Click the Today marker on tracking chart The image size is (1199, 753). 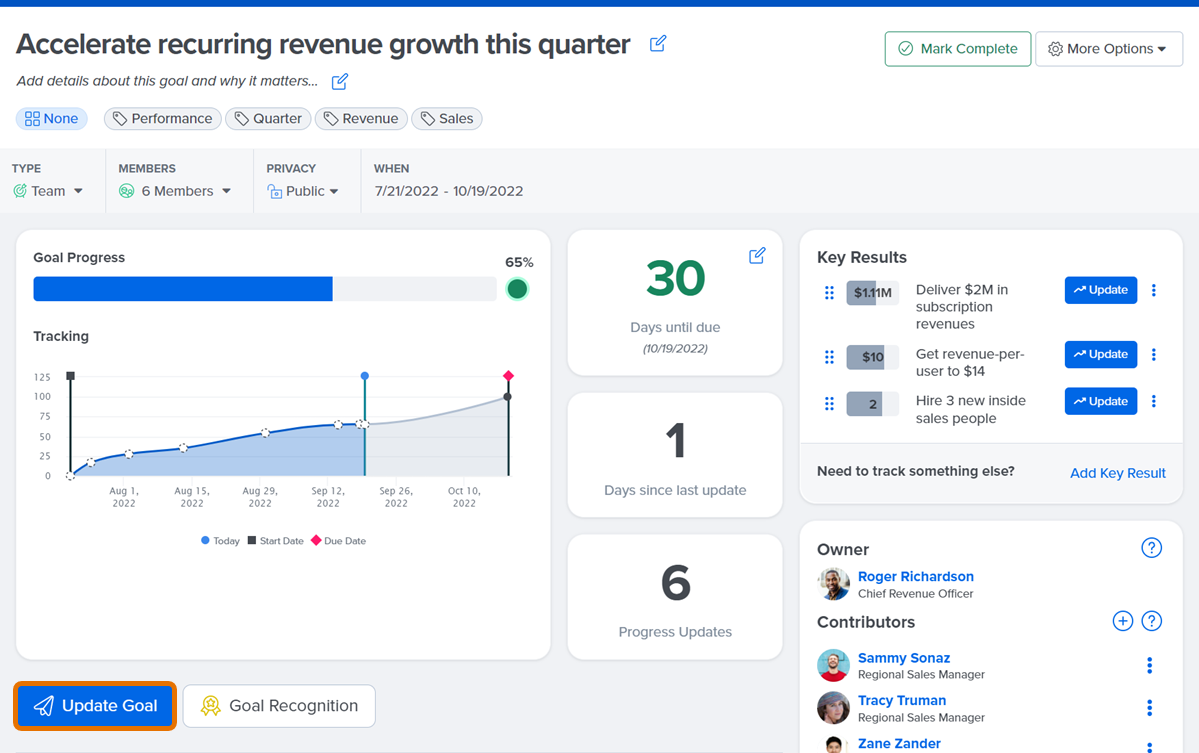click(x=365, y=376)
